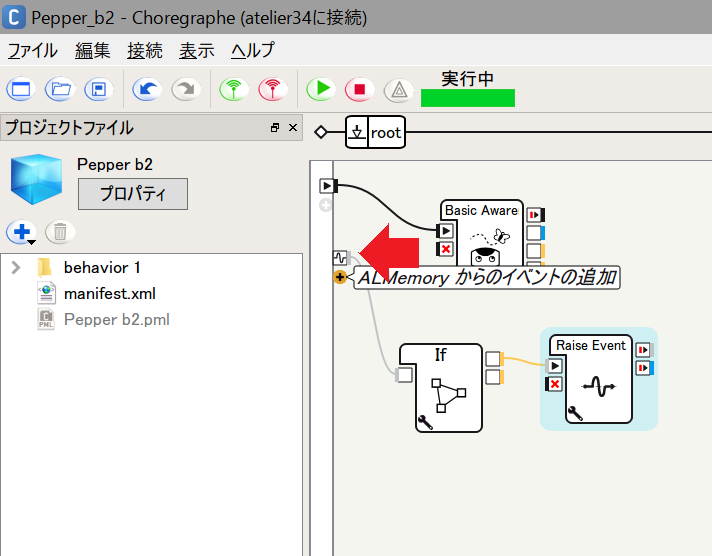Viewport: 712px width, 556px height.
Task: Click the Pepper b2 blue cube icon
Action: pos(36,179)
